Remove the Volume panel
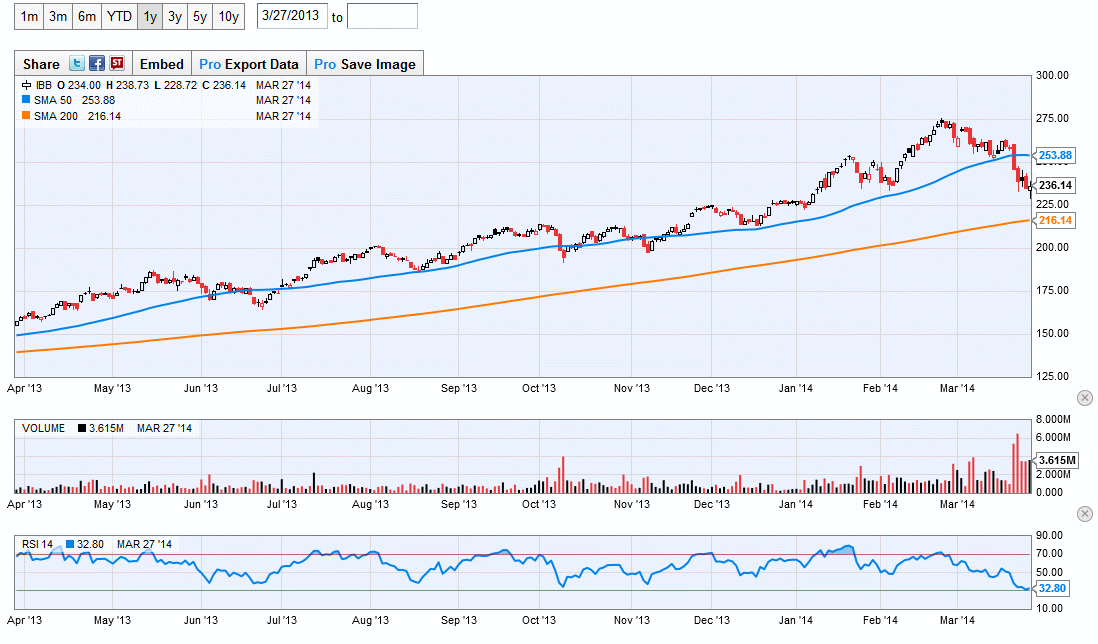The image size is (1098, 644). pos(1085,398)
